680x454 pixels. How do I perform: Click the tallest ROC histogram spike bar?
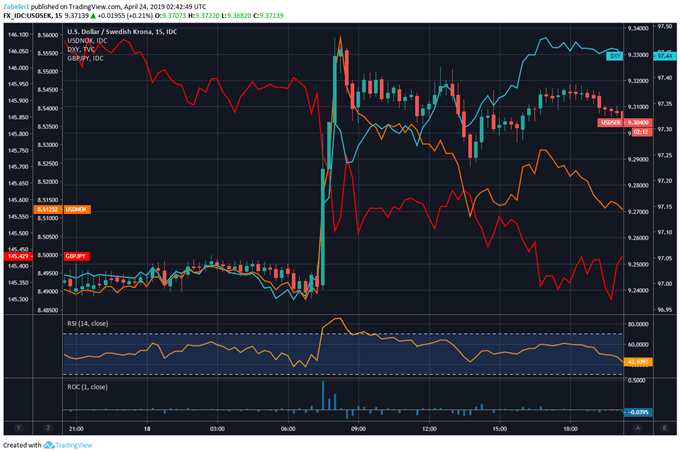(x=323, y=395)
